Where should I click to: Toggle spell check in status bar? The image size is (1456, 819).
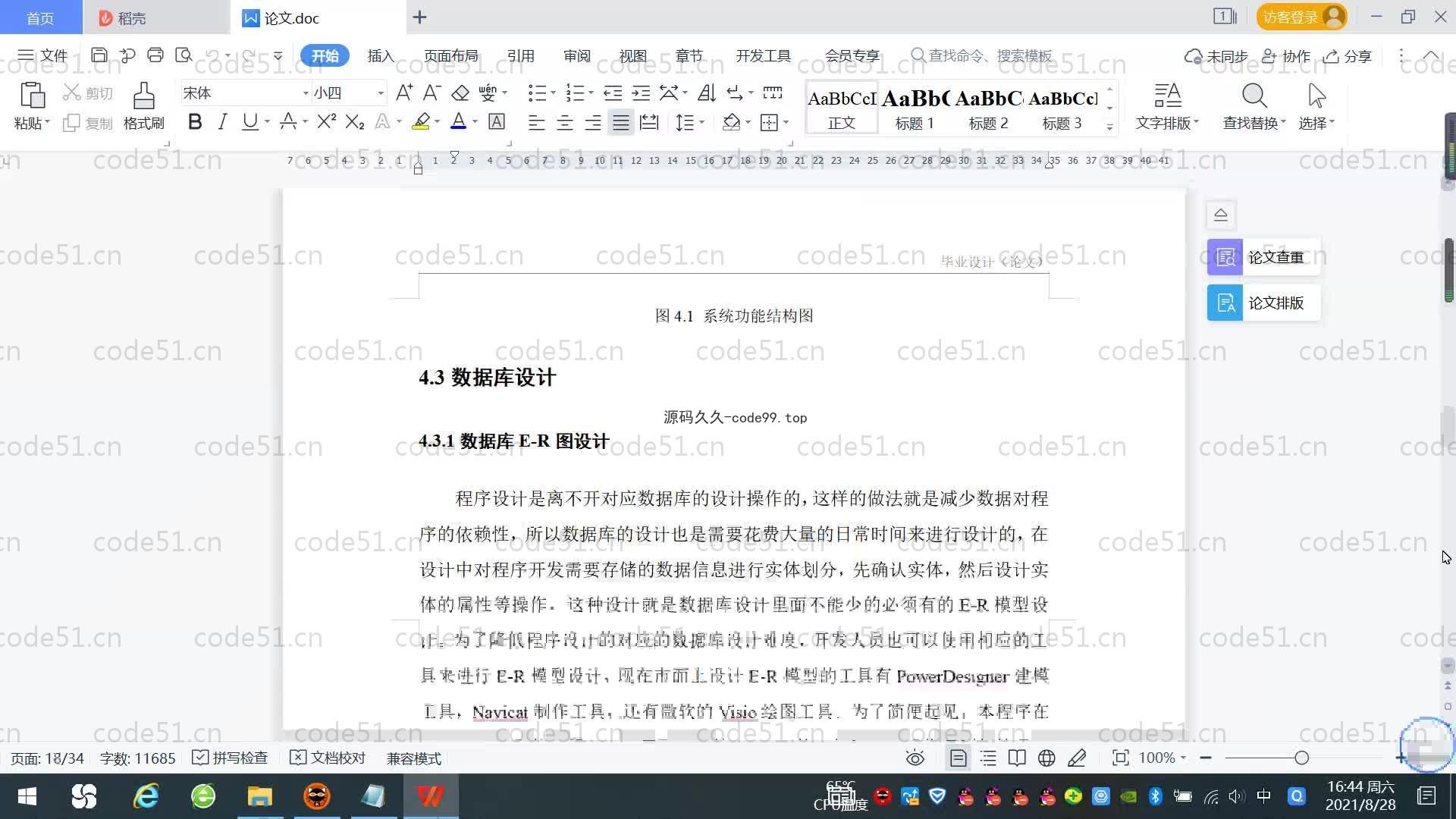pos(230,758)
